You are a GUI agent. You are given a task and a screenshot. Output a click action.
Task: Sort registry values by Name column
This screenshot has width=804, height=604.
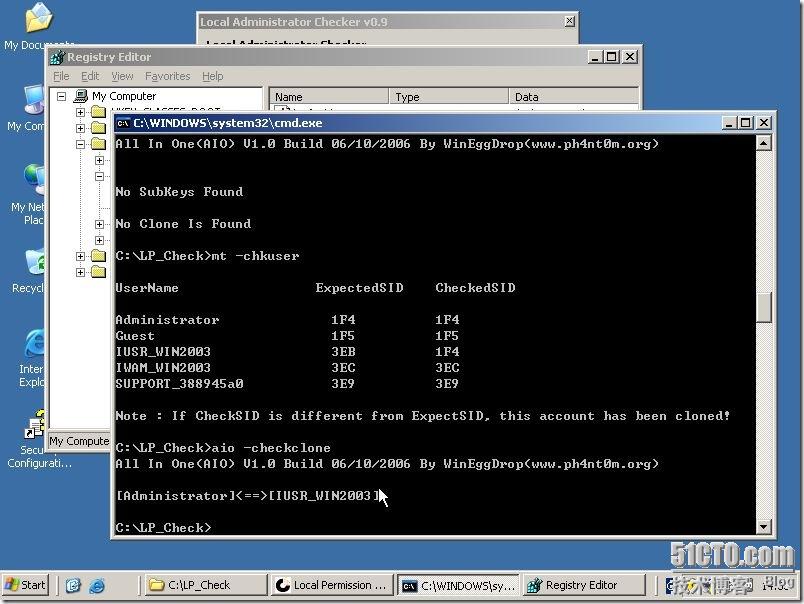(x=329, y=96)
